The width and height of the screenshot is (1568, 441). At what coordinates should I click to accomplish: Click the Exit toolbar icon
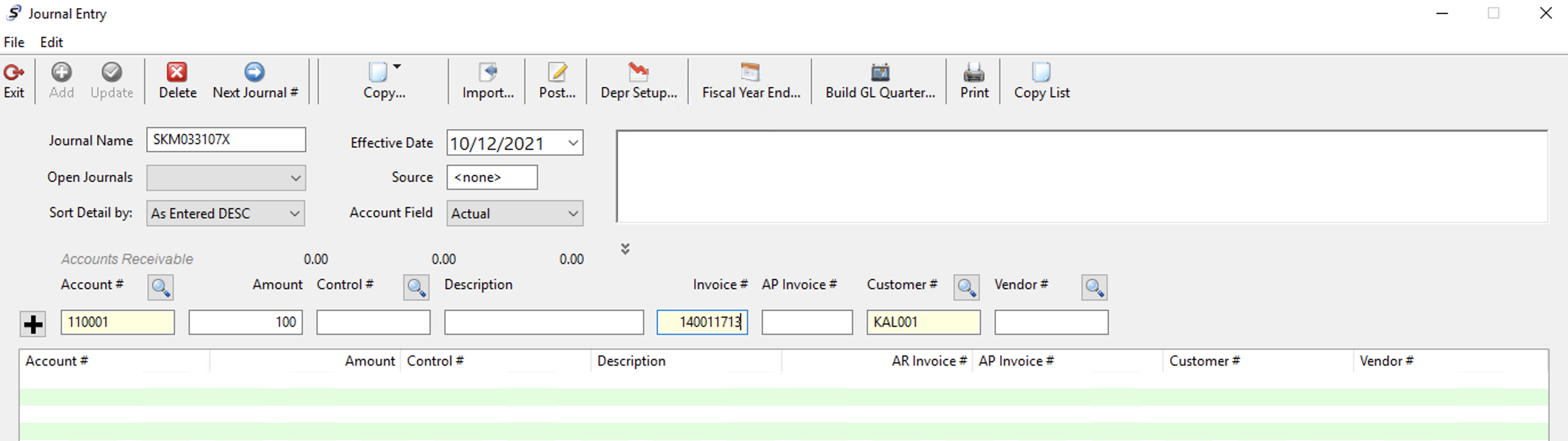tap(13, 73)
